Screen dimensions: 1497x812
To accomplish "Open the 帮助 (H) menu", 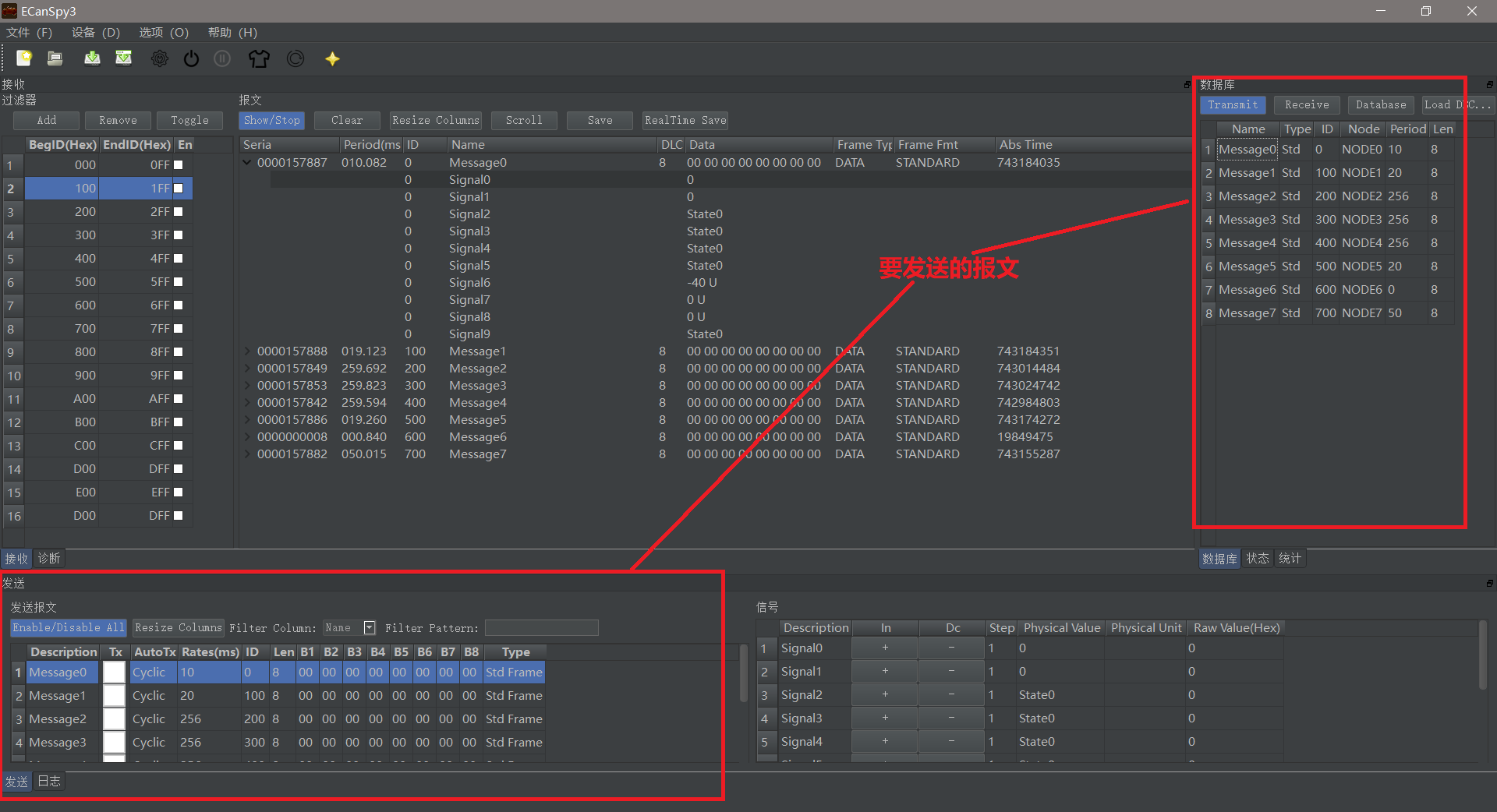I will (232, 33).
